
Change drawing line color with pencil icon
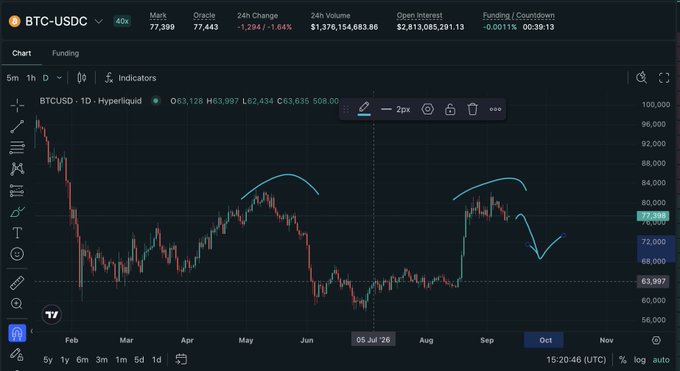point(364,108)
